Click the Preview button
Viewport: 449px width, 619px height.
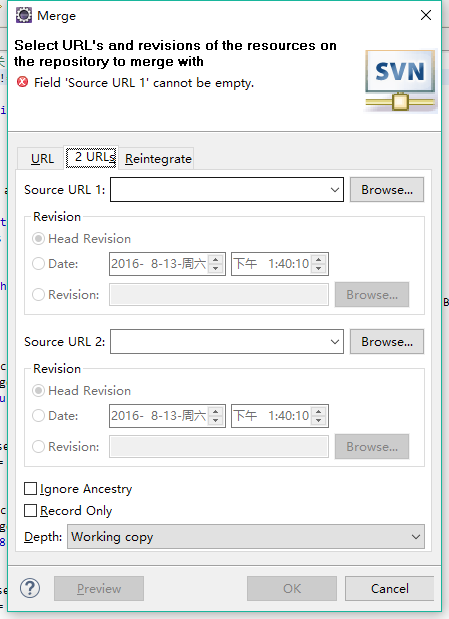99,589
